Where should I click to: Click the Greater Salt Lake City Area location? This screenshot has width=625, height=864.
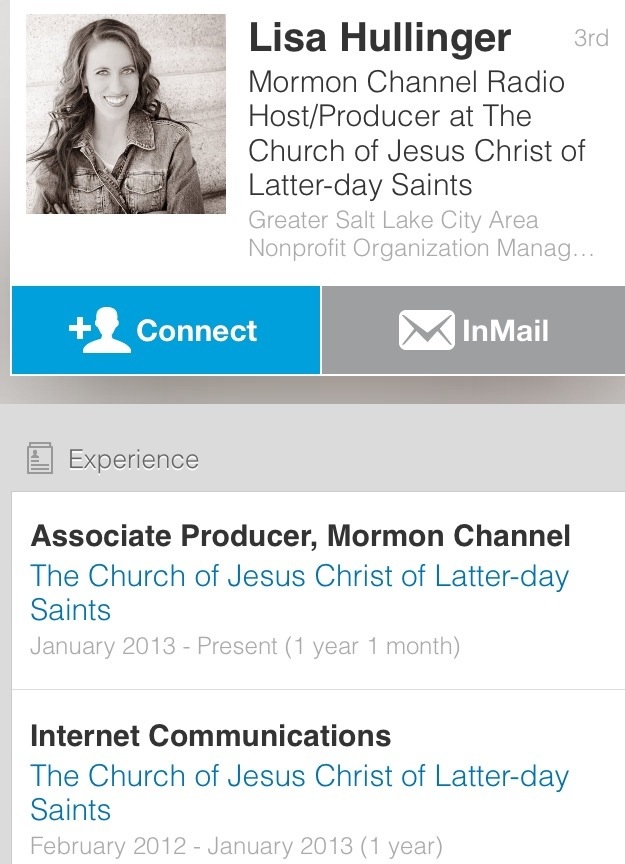[393, 220]
